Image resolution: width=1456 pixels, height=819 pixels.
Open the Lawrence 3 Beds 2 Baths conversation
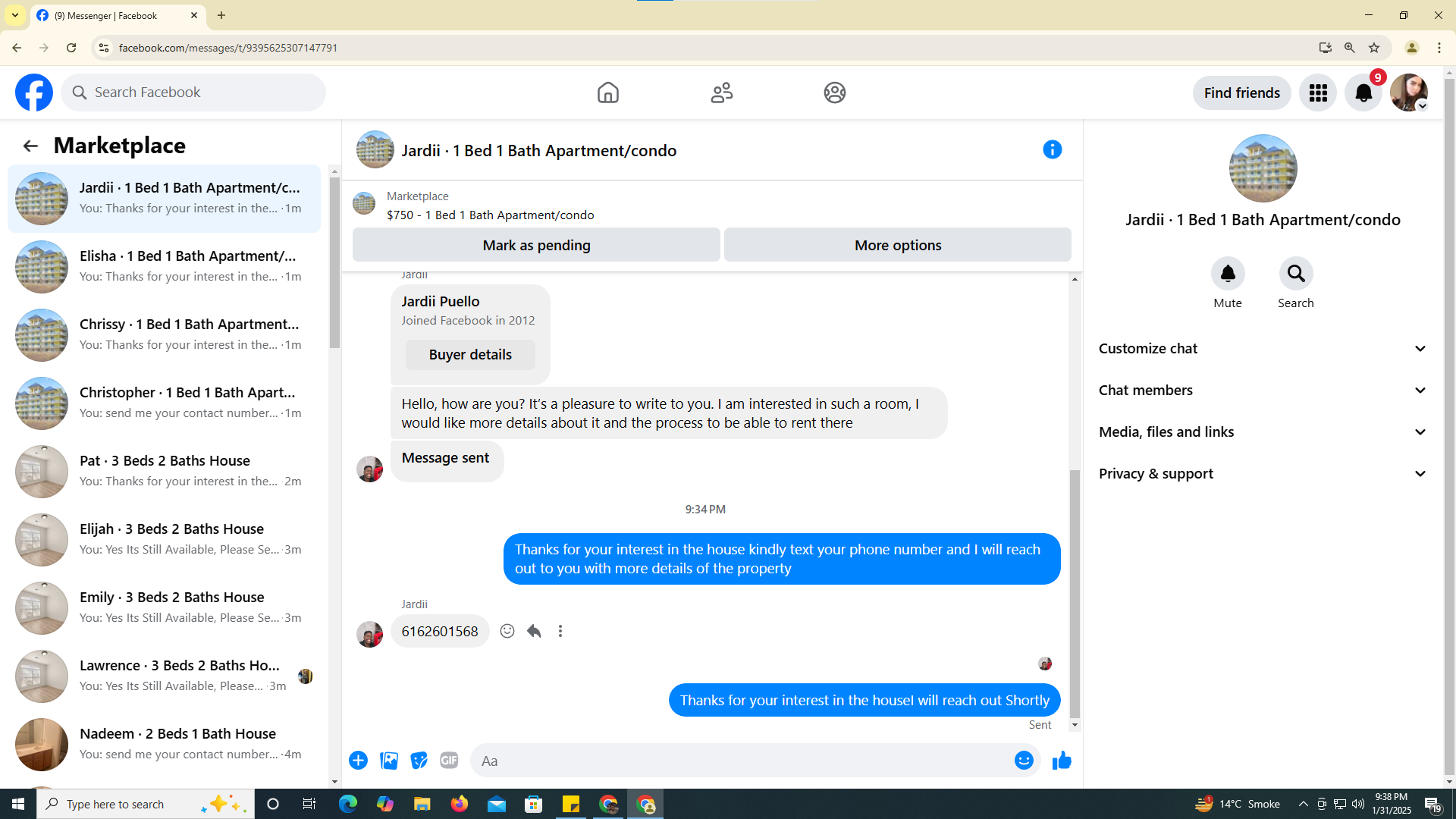(164, 676)
